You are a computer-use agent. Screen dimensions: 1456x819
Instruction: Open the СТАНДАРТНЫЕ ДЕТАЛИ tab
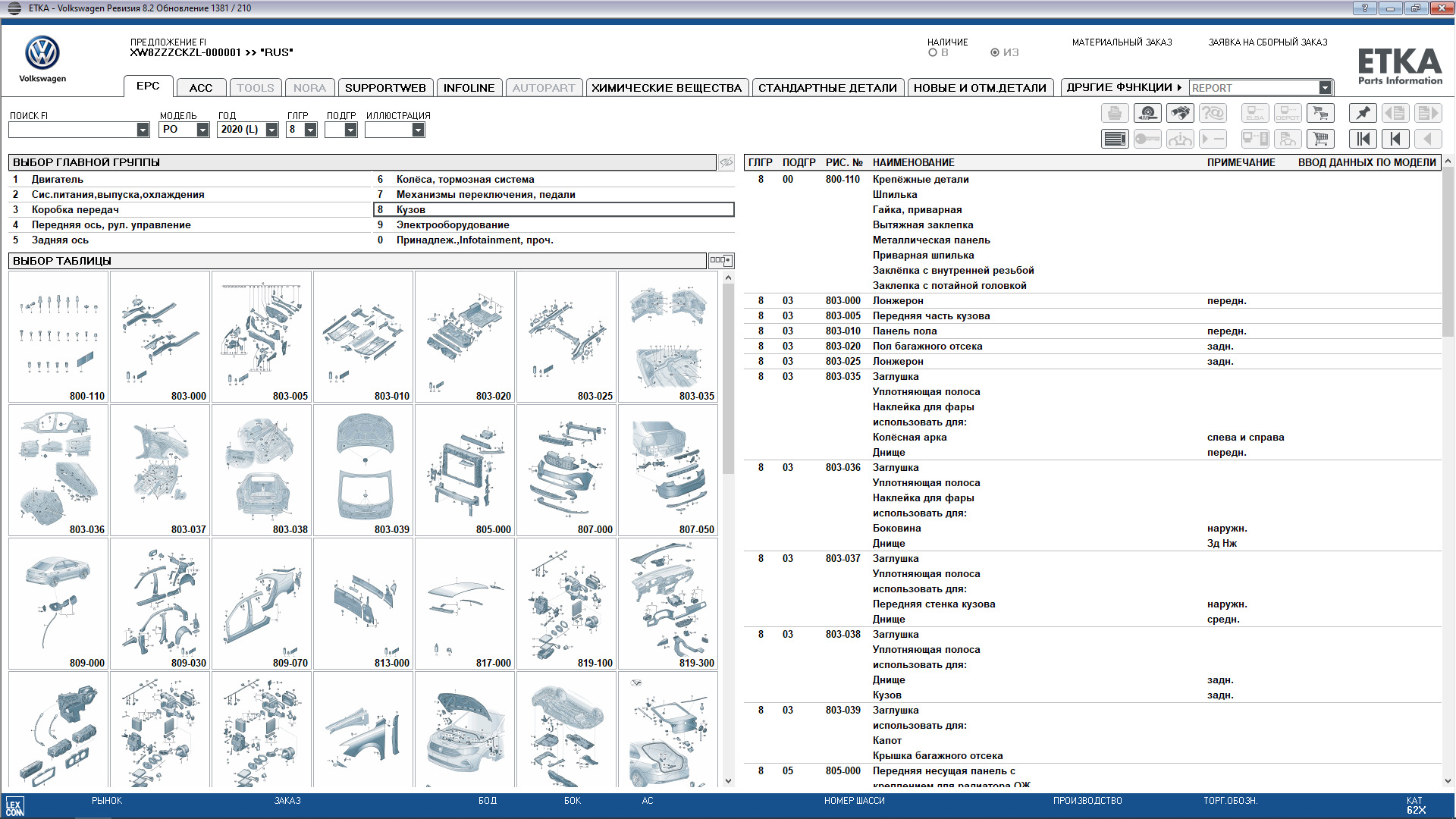pyautogui.click(x=827, y=88)
